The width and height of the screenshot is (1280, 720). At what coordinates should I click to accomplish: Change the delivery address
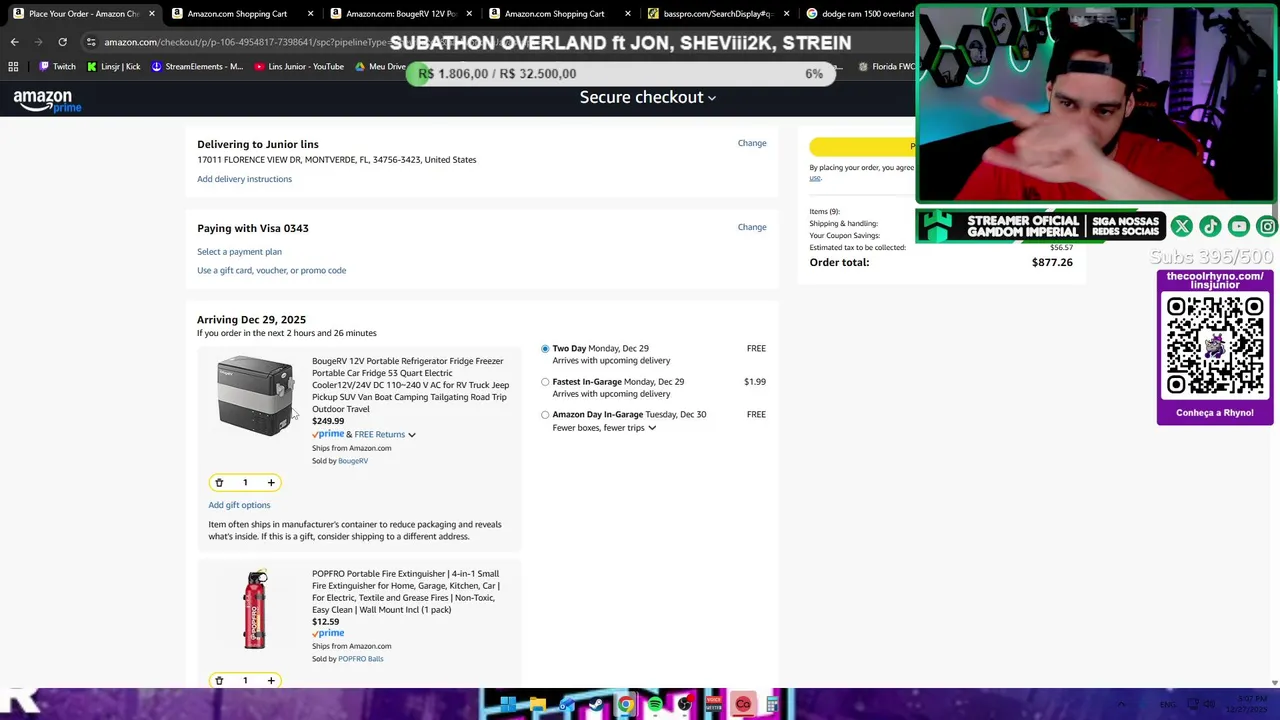click(x=752, y=143)
